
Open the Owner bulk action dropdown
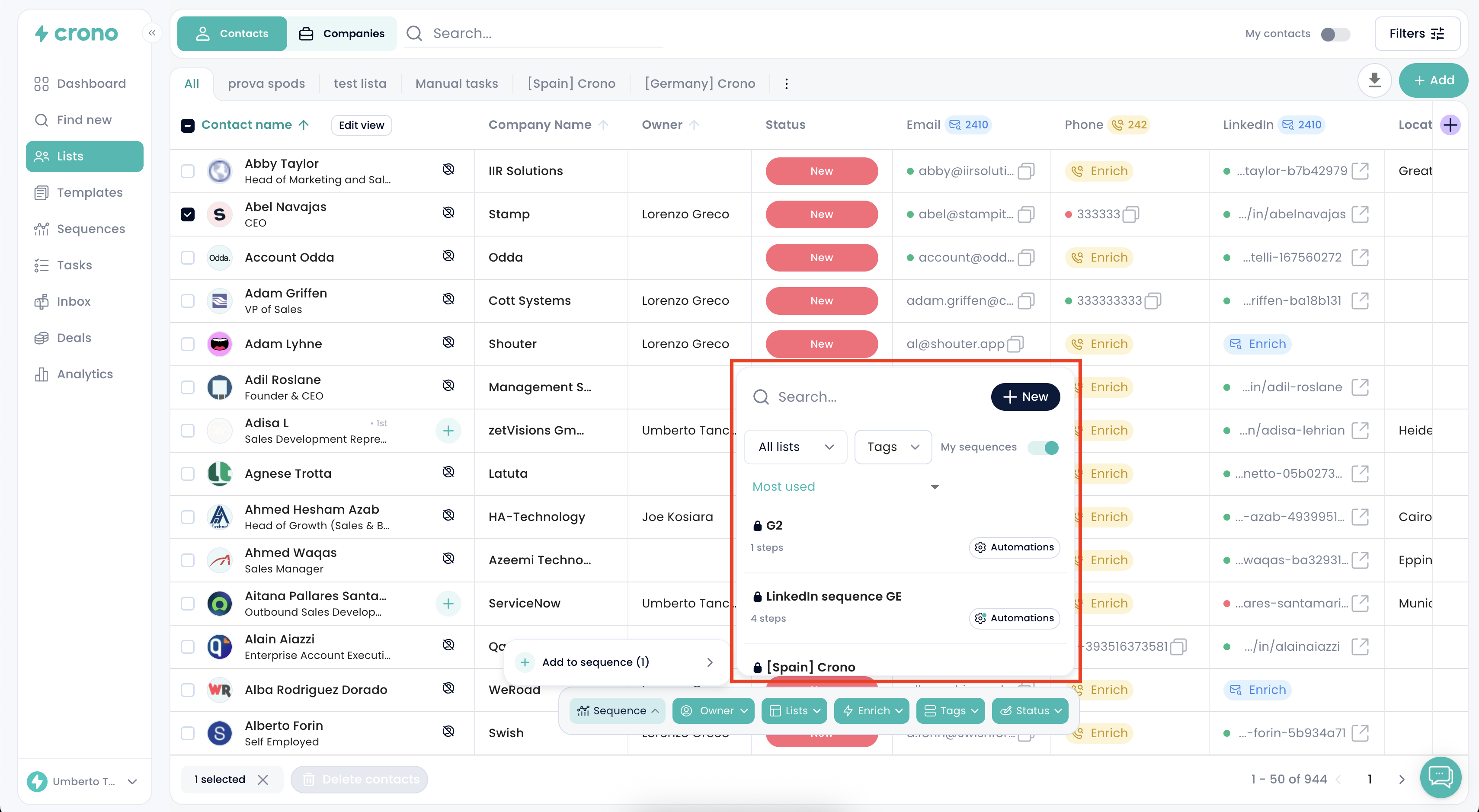pos(713,710)
